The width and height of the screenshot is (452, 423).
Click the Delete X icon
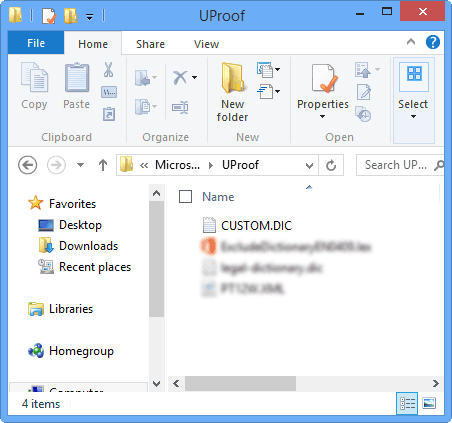point(180,77)
